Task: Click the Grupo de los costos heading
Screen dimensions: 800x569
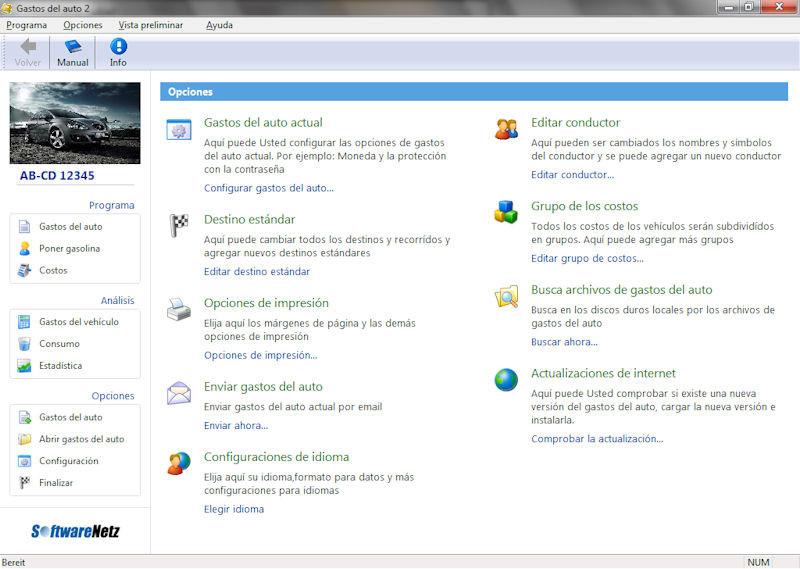Action: (585, 206)
